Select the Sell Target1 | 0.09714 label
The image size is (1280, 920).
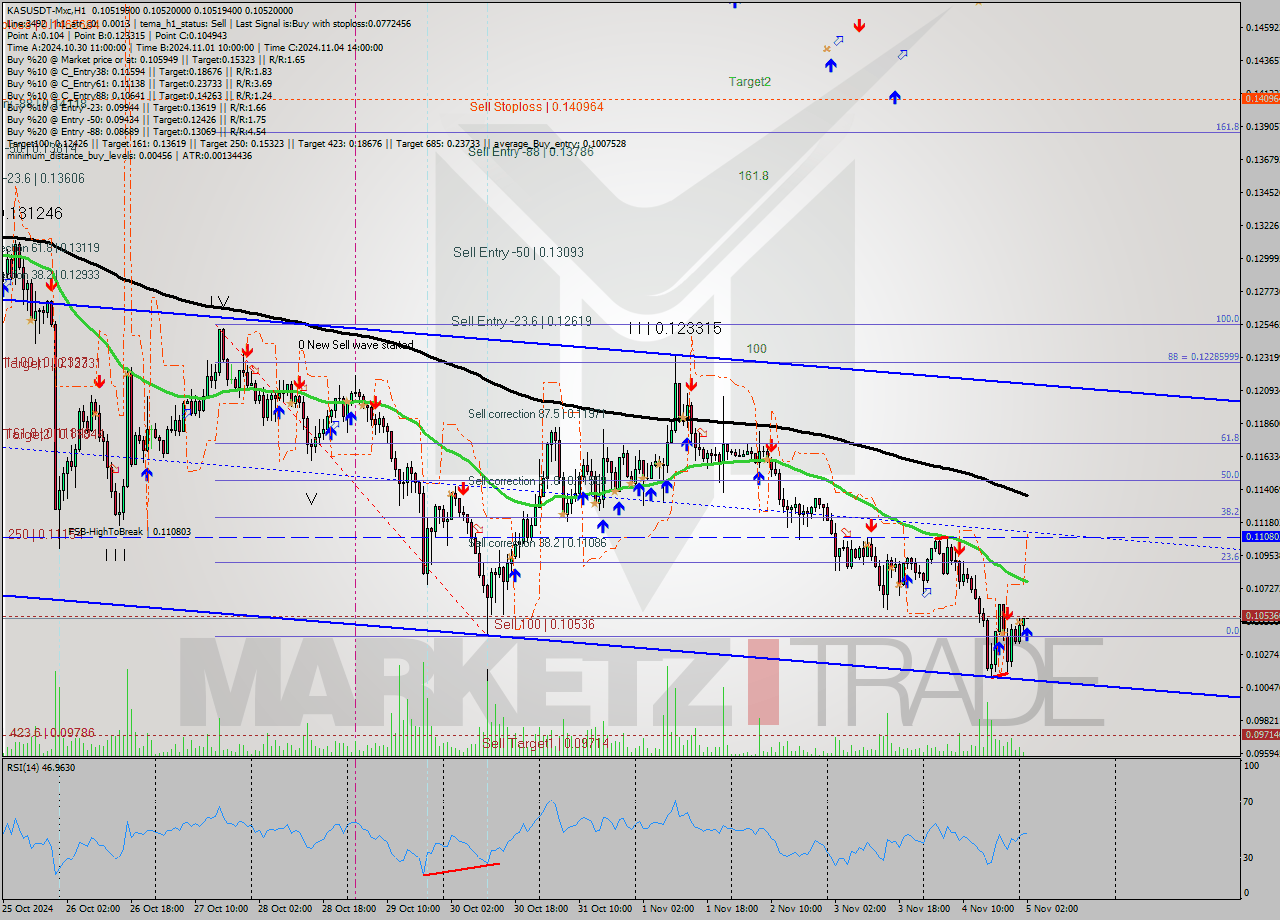(x=545, y=743)
